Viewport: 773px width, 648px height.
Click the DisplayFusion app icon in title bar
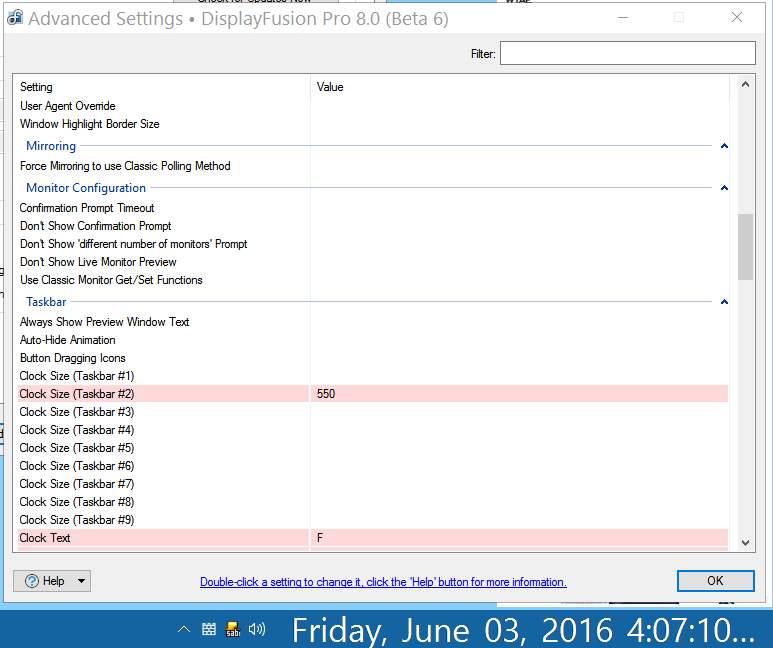click(15, 18)
